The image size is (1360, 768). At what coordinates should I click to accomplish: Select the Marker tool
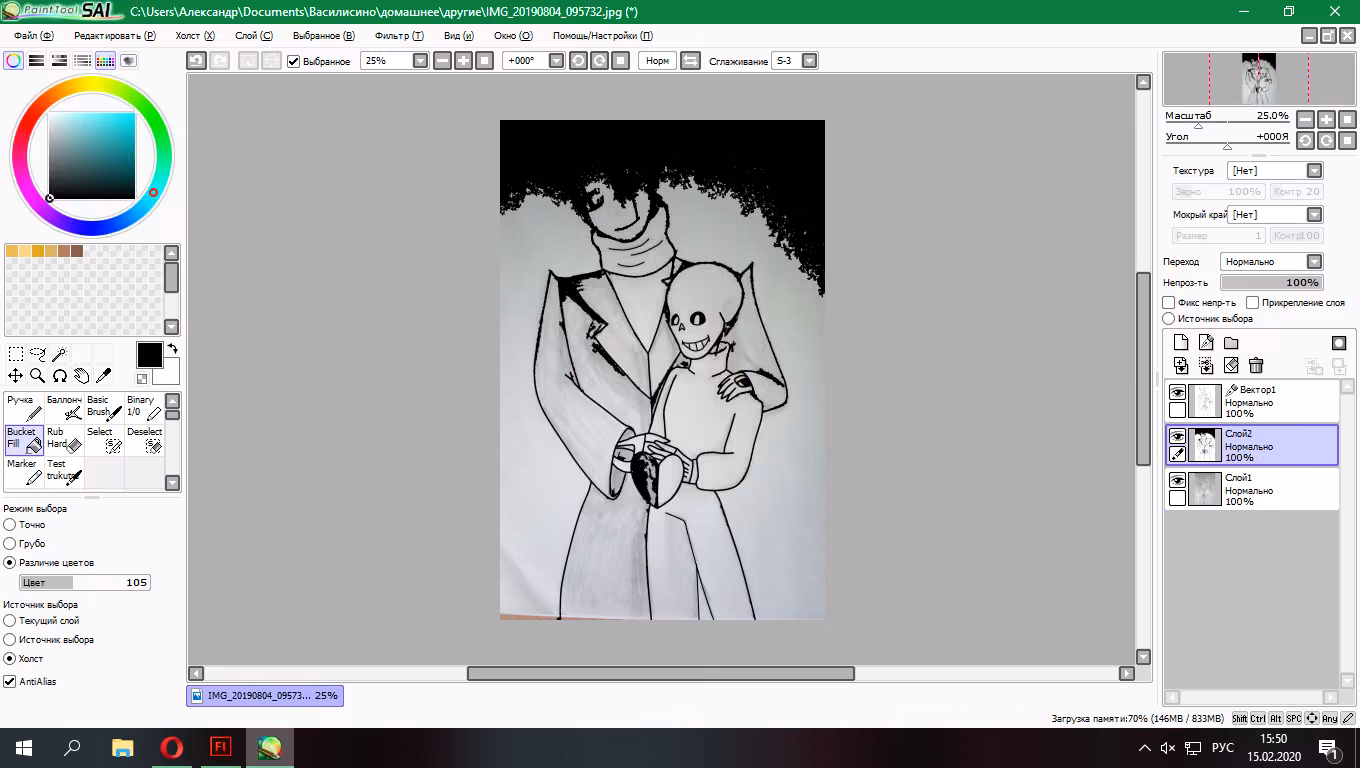tap(24, 471)
